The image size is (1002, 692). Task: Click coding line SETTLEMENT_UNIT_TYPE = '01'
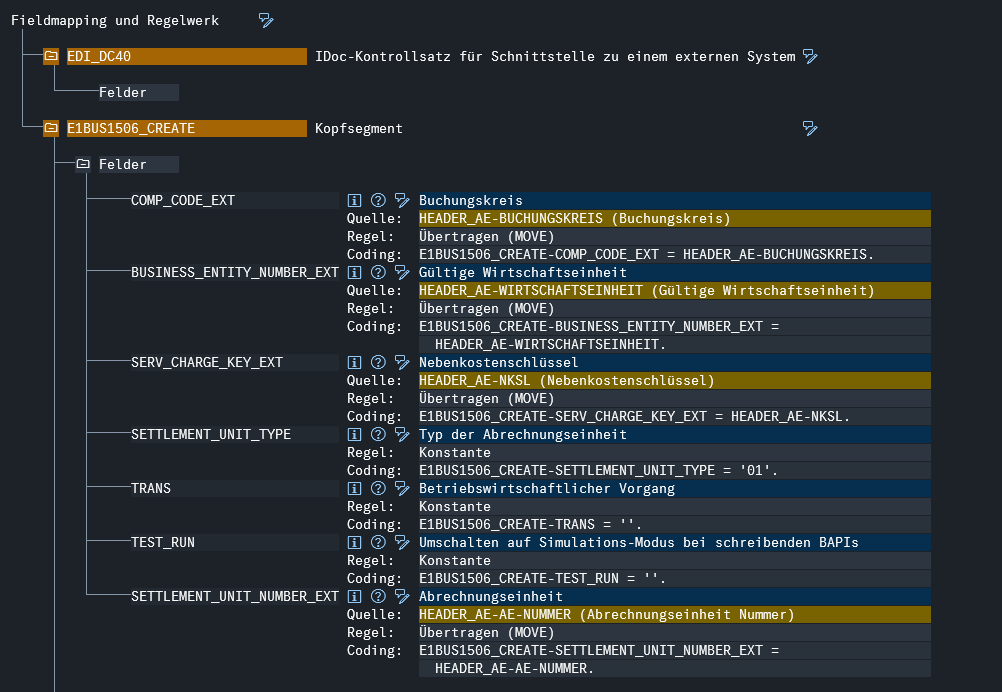(x=675, y=471)
